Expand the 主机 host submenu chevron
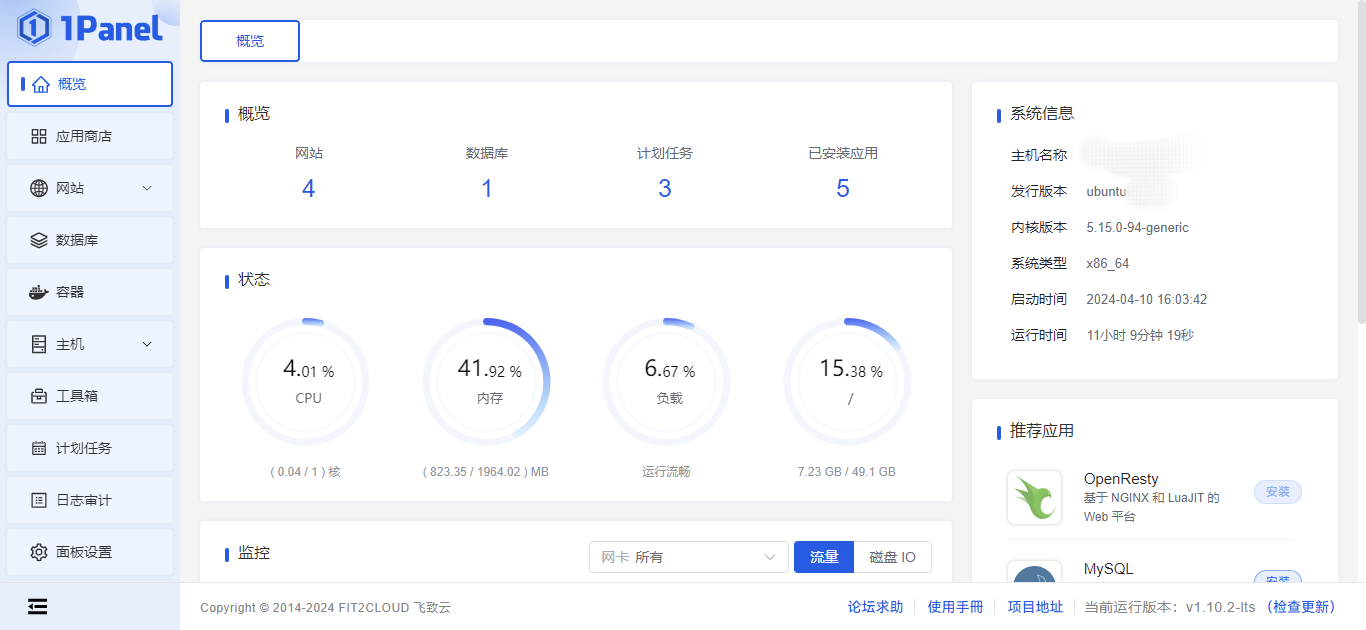The image size is (1366, 630). tap(147, 344)
